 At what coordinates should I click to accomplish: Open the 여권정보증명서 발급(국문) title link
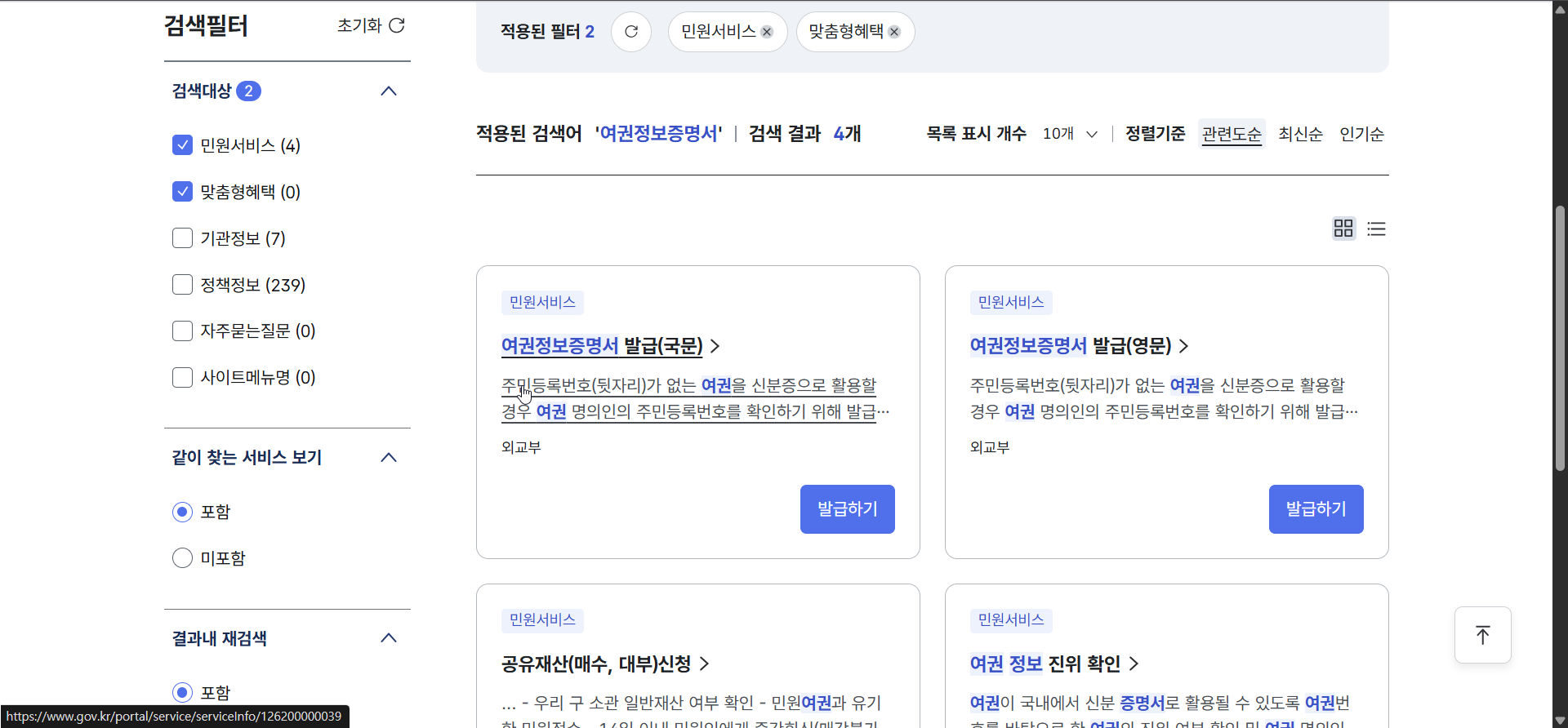(602, 346)
